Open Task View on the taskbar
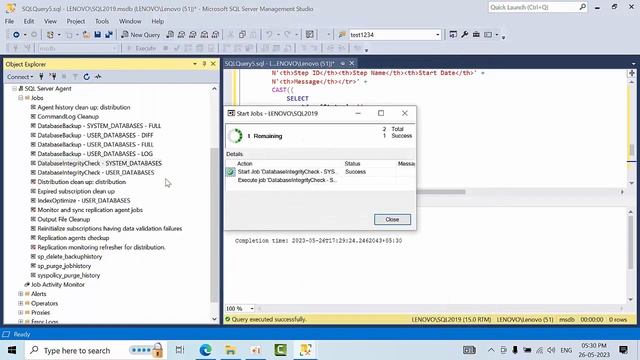 coord(180,350)
